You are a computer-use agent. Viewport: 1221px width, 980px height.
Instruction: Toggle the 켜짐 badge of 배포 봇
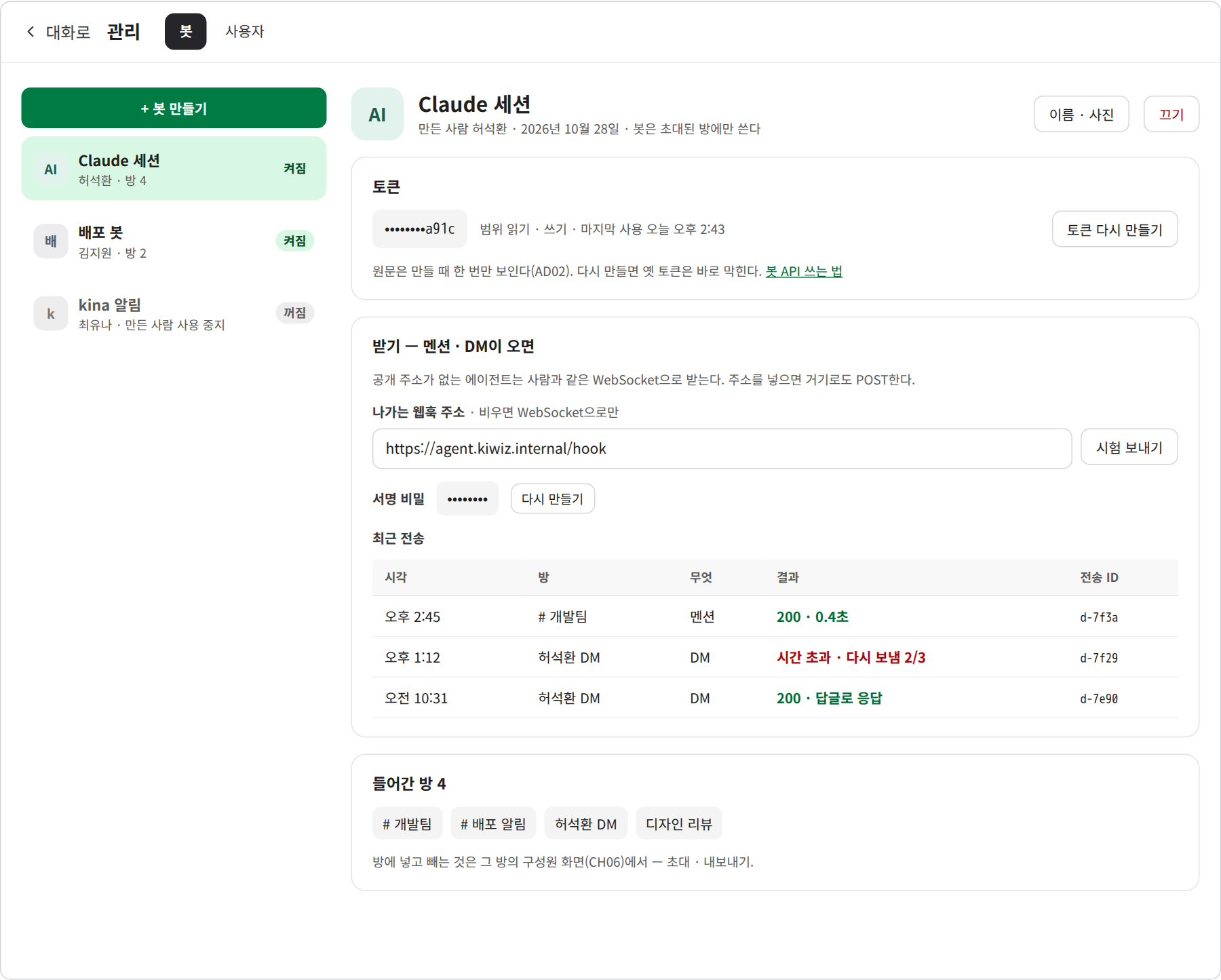coord(294,241)
